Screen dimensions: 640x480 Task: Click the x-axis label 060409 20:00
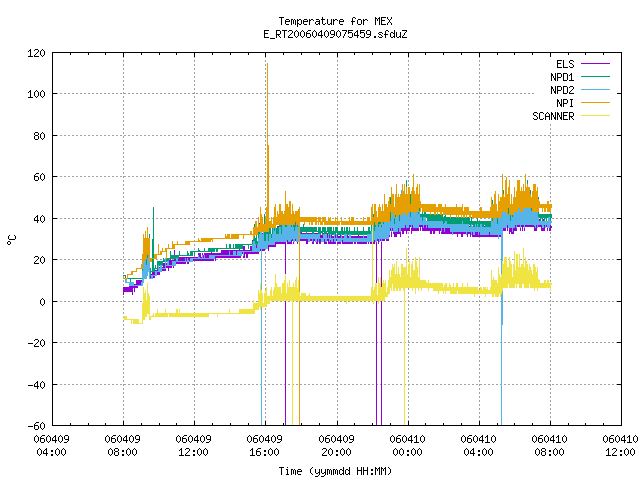[x=336, y=446]
